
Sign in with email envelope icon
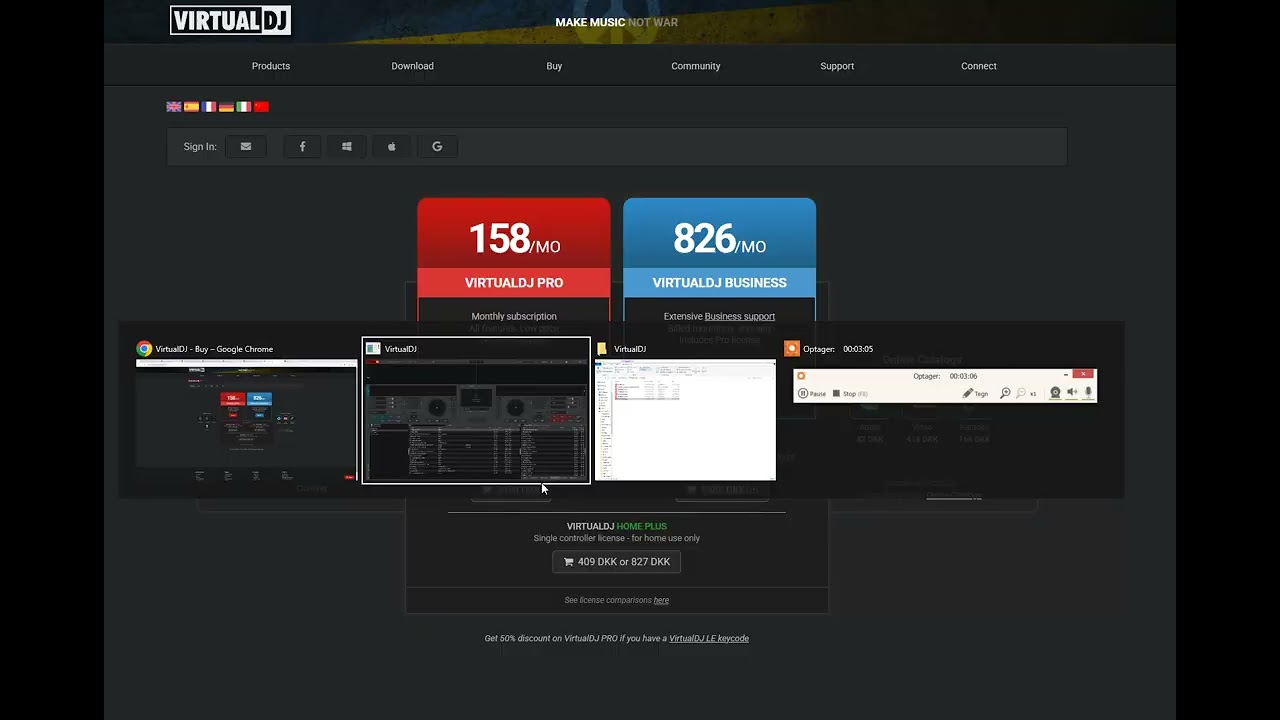tap(246, 147)
